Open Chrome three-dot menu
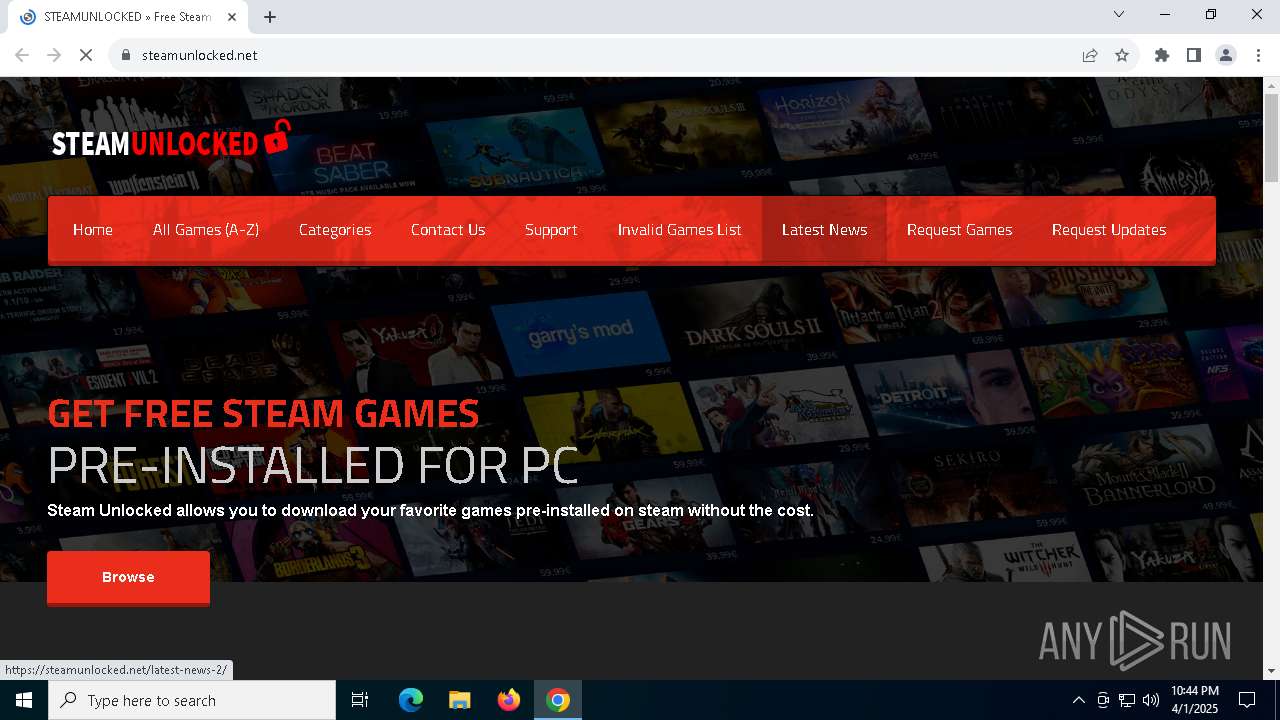Screen dimensions: 1280x720 1258,55
